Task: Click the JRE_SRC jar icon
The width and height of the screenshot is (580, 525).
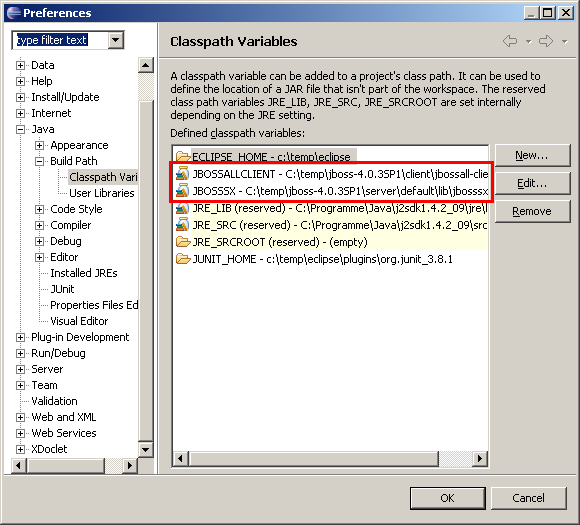Action: pyautogui.click(x=182, y=225)
